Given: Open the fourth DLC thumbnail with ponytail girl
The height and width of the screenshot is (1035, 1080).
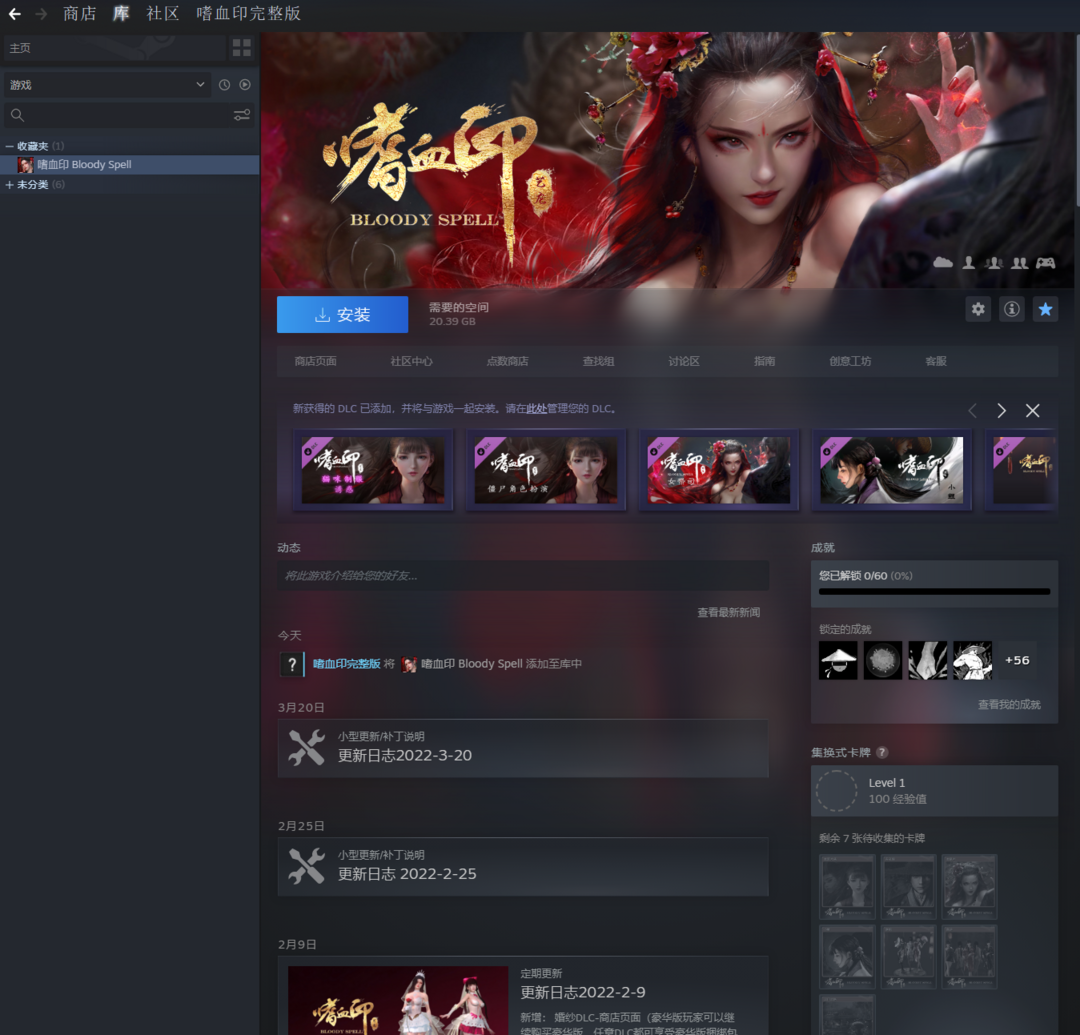Looking at the screenshot, I should (891, 470).
